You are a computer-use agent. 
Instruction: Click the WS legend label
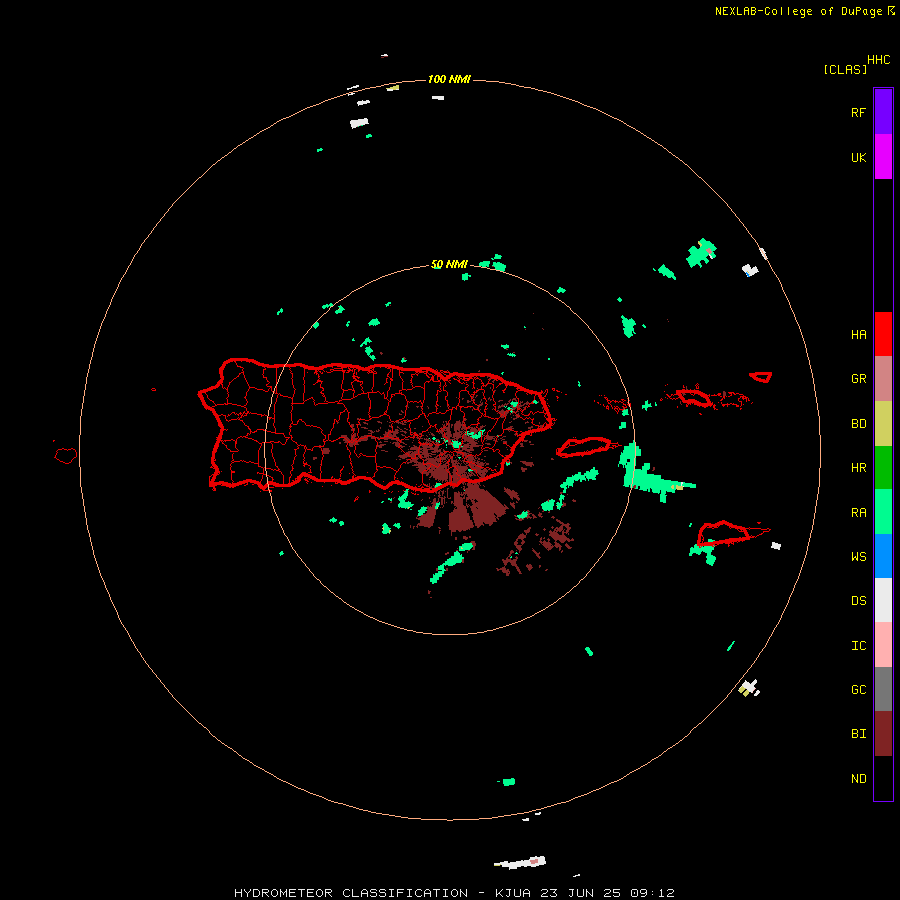(x=858, y=557)
